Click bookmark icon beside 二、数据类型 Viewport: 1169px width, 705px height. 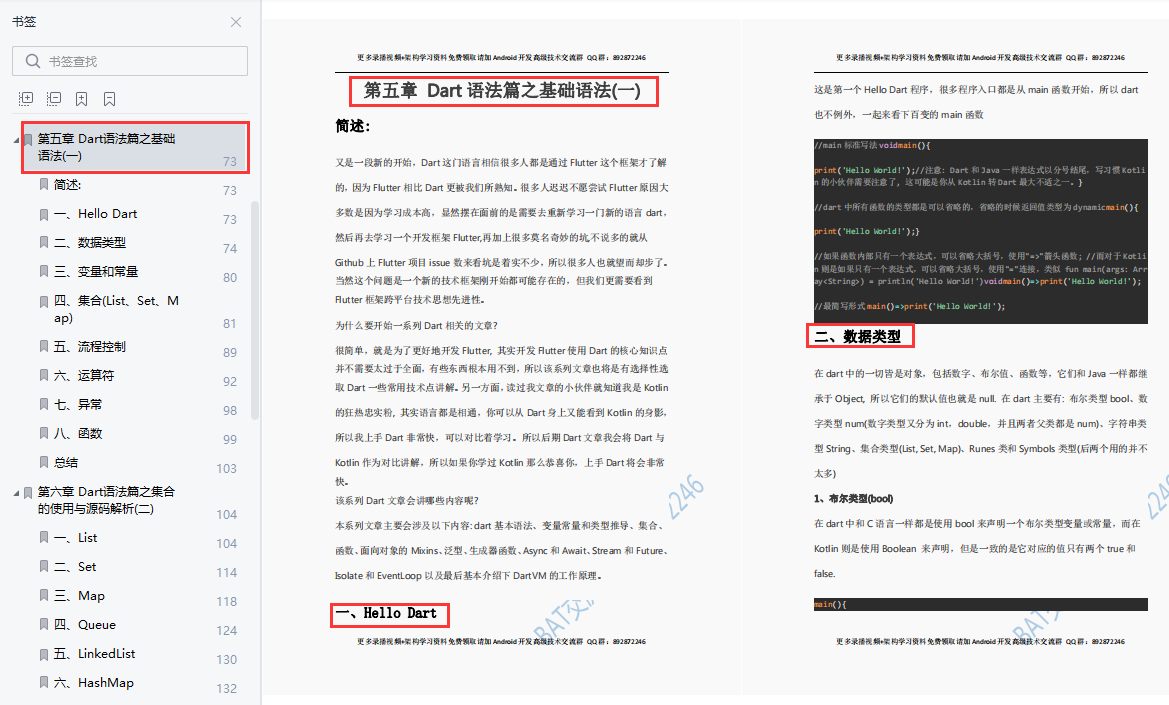(44, 243)
